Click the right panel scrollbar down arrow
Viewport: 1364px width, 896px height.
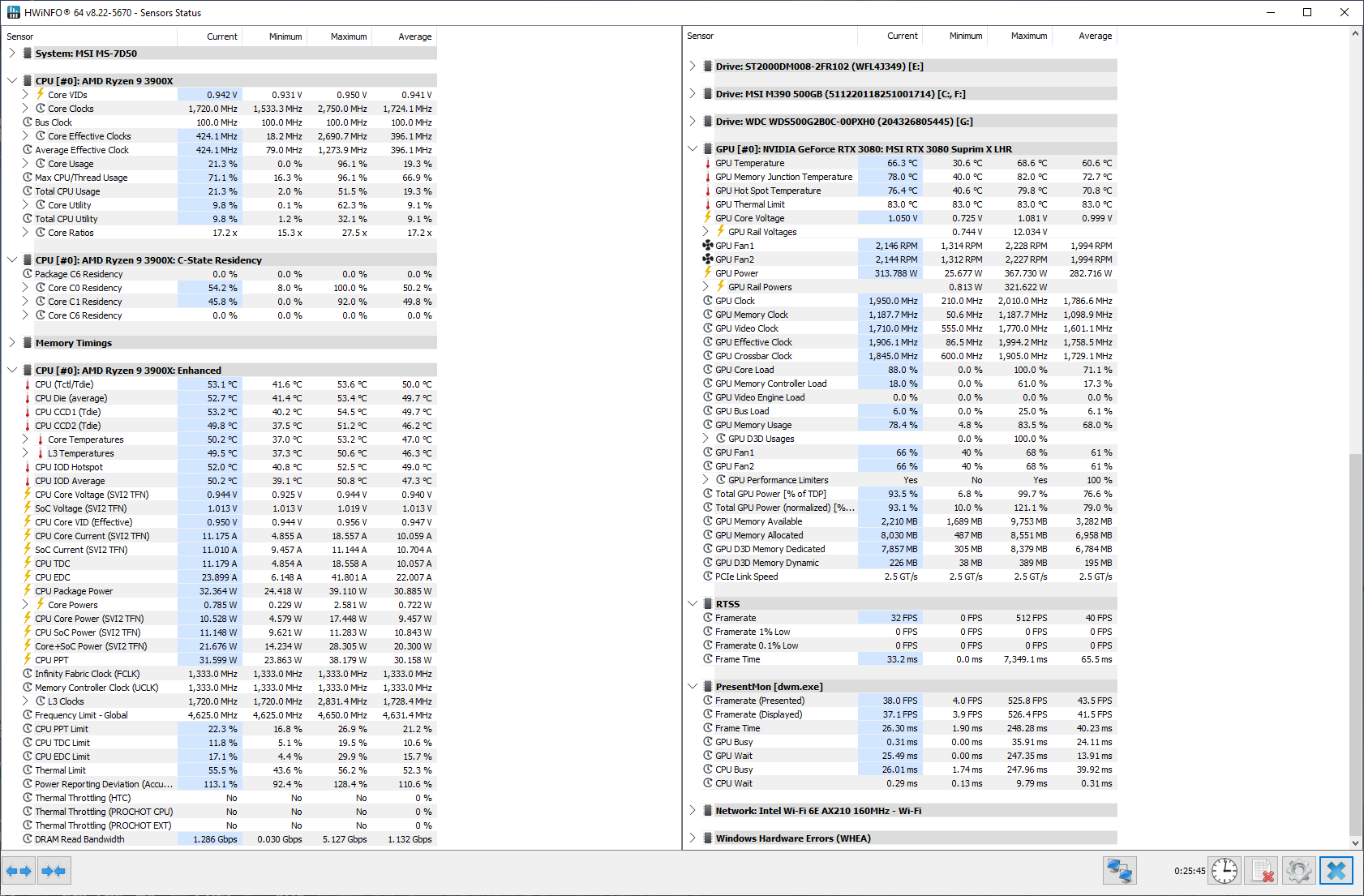pyautogui.click(x=1355, y=842)
